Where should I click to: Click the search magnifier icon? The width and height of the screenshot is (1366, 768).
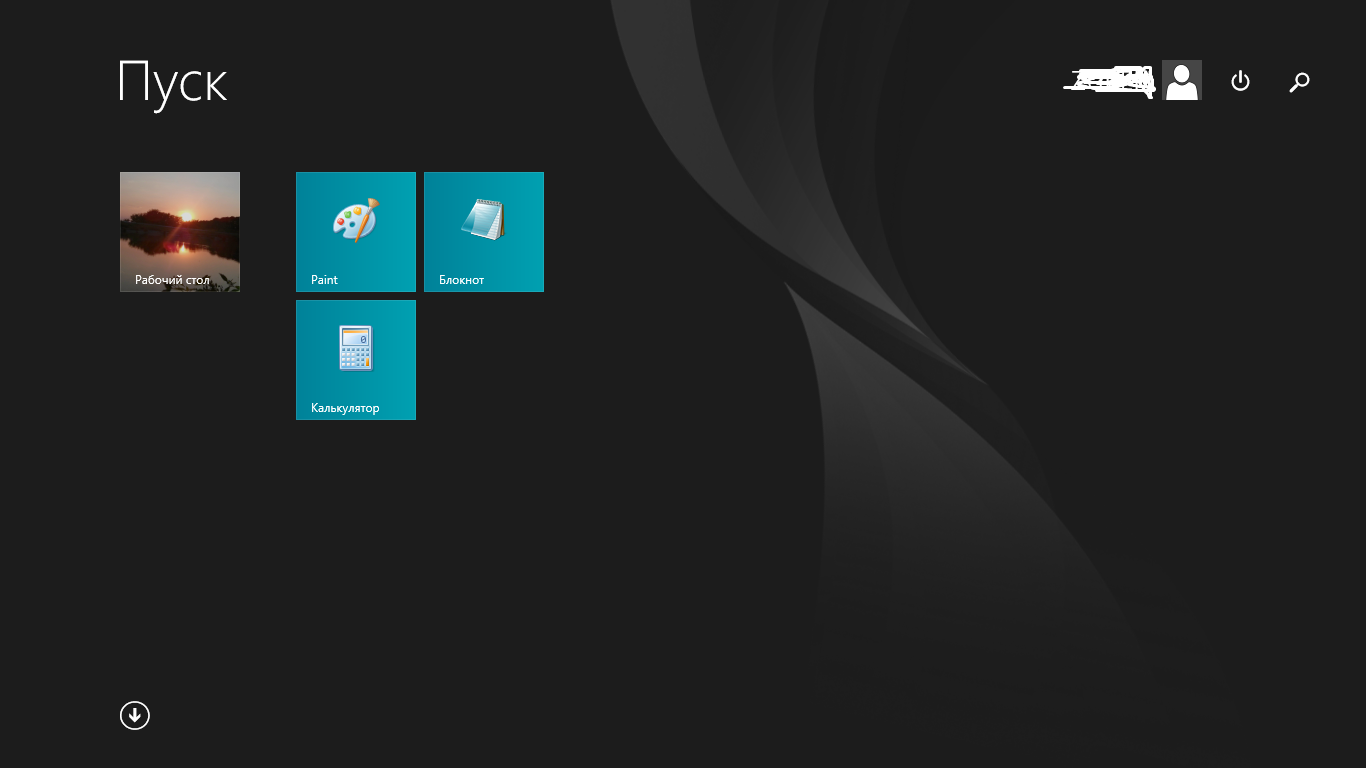pyautogui.click(x=1299, y=82)
